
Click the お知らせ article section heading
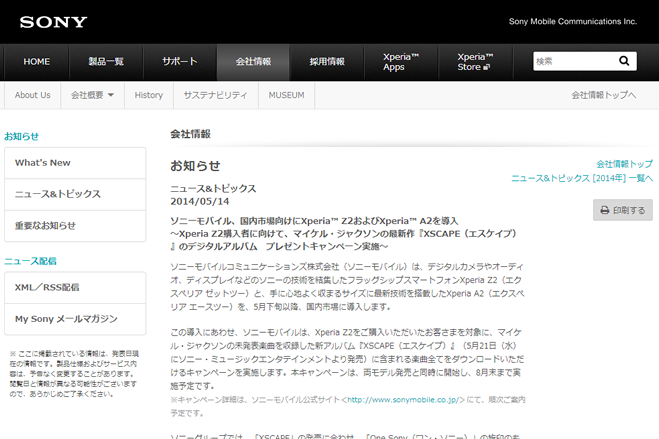pyautogui.click(x=195, y=166)
